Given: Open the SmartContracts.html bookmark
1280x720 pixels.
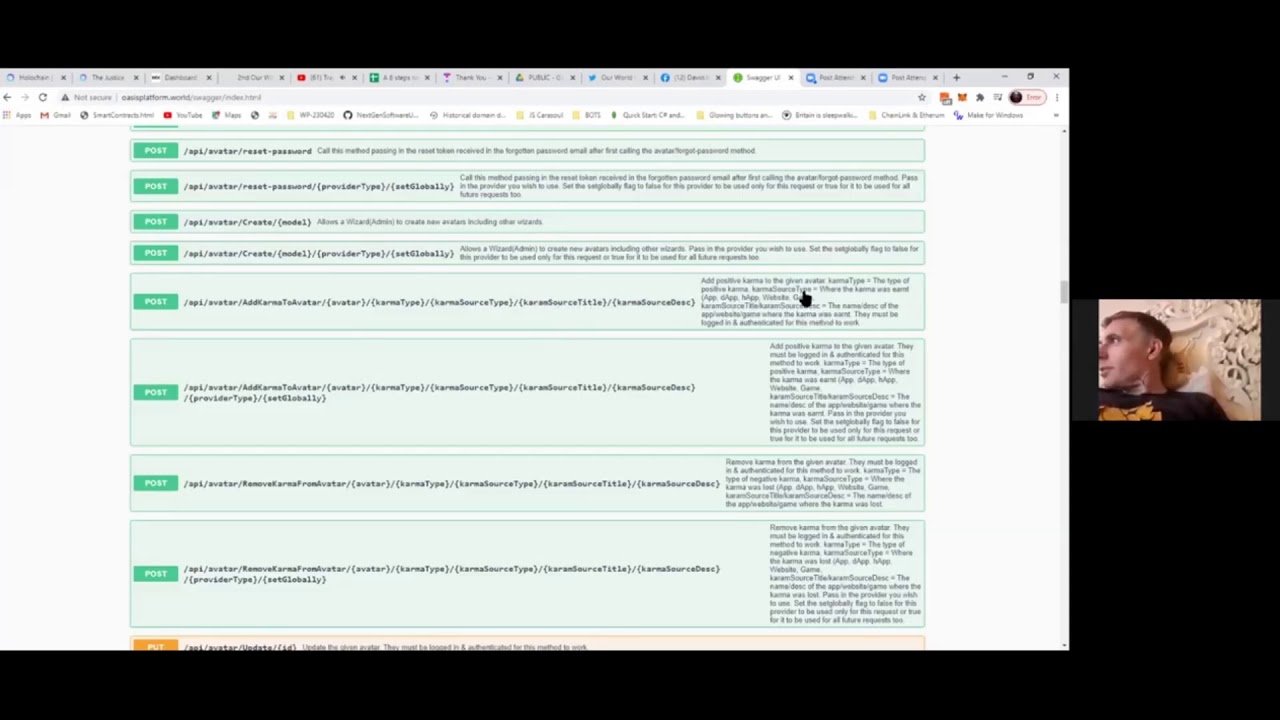Looking at the screenshot, I should click(117, 115).
